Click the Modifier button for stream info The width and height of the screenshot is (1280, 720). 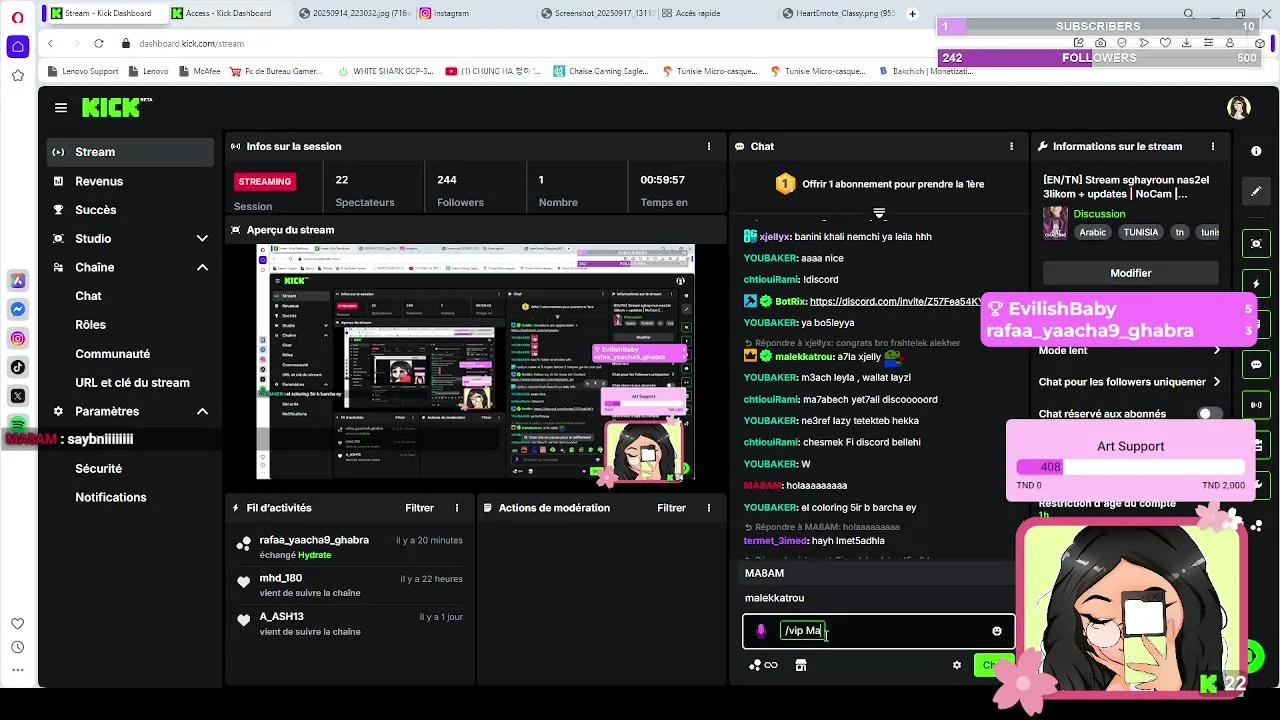(x=1130, y=273)
